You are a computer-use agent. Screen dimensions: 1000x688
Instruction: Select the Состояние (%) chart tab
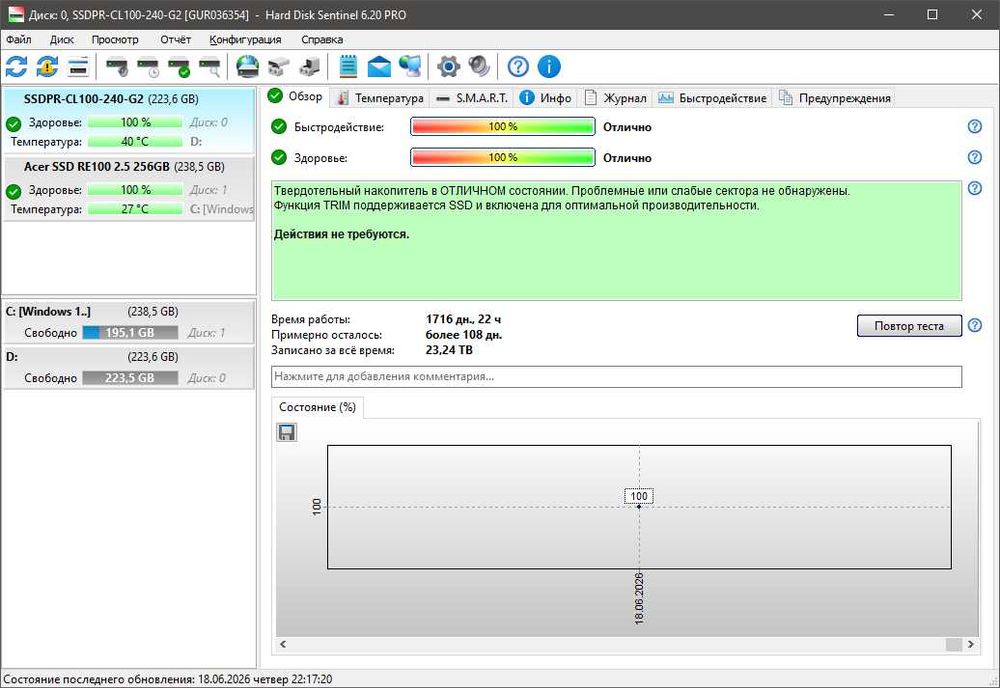(x=317, y=407)
